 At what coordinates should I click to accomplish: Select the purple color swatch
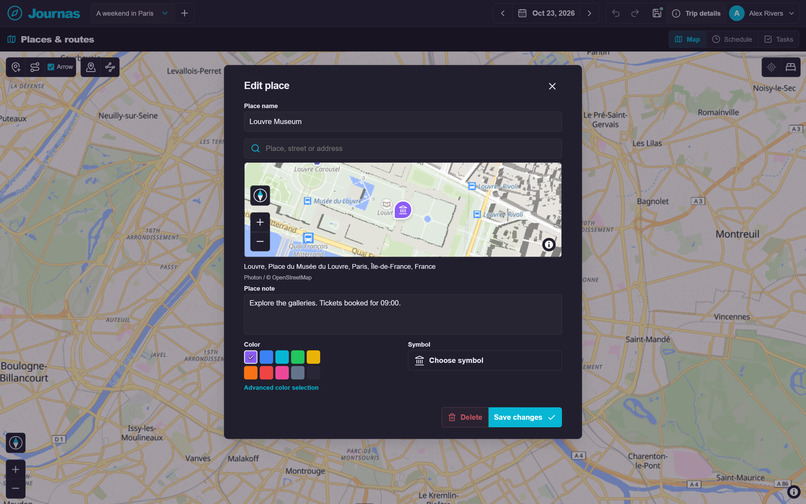(x=251, y=357)
